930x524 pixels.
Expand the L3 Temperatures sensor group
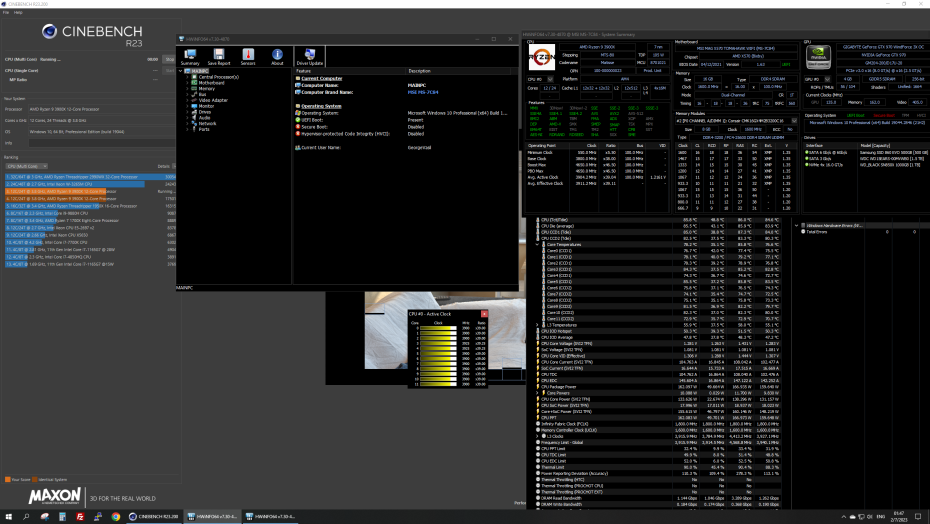[537, 325]
